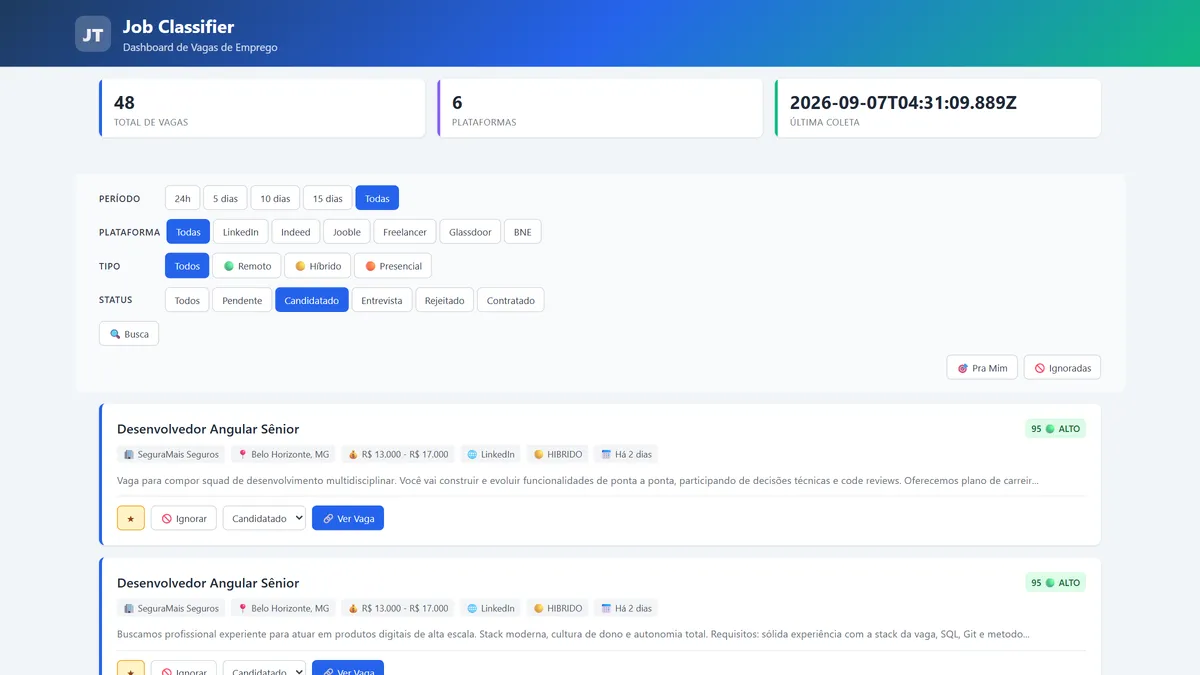Click job title on 'Vaga para compor squad' card
Screen dimensions: 1200x675
(x=208, y=429)
